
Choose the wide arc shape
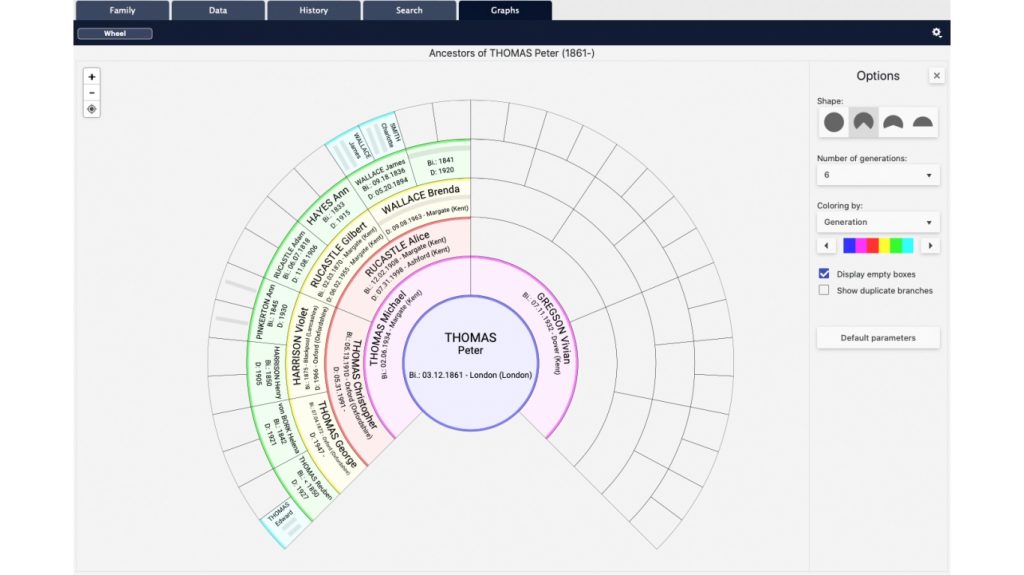(893, 122)
